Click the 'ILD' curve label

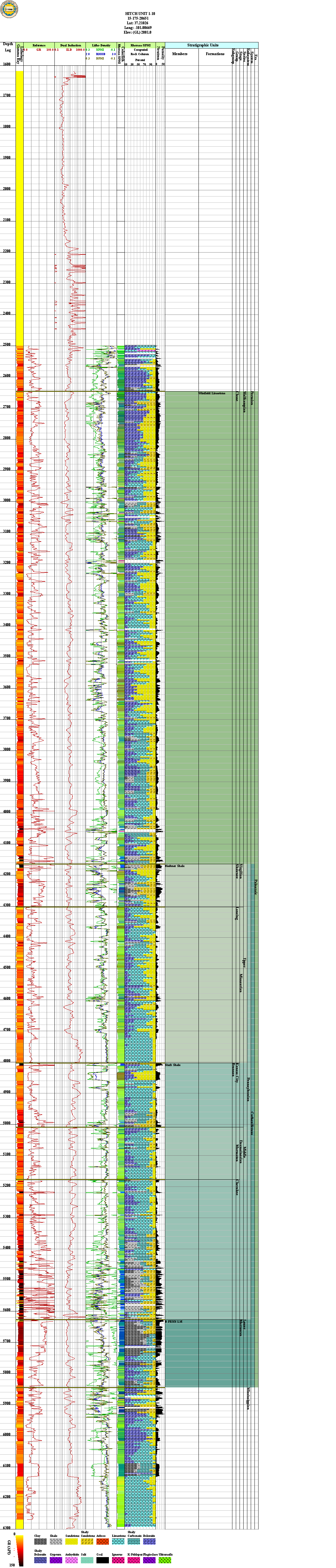coord(69,50)
